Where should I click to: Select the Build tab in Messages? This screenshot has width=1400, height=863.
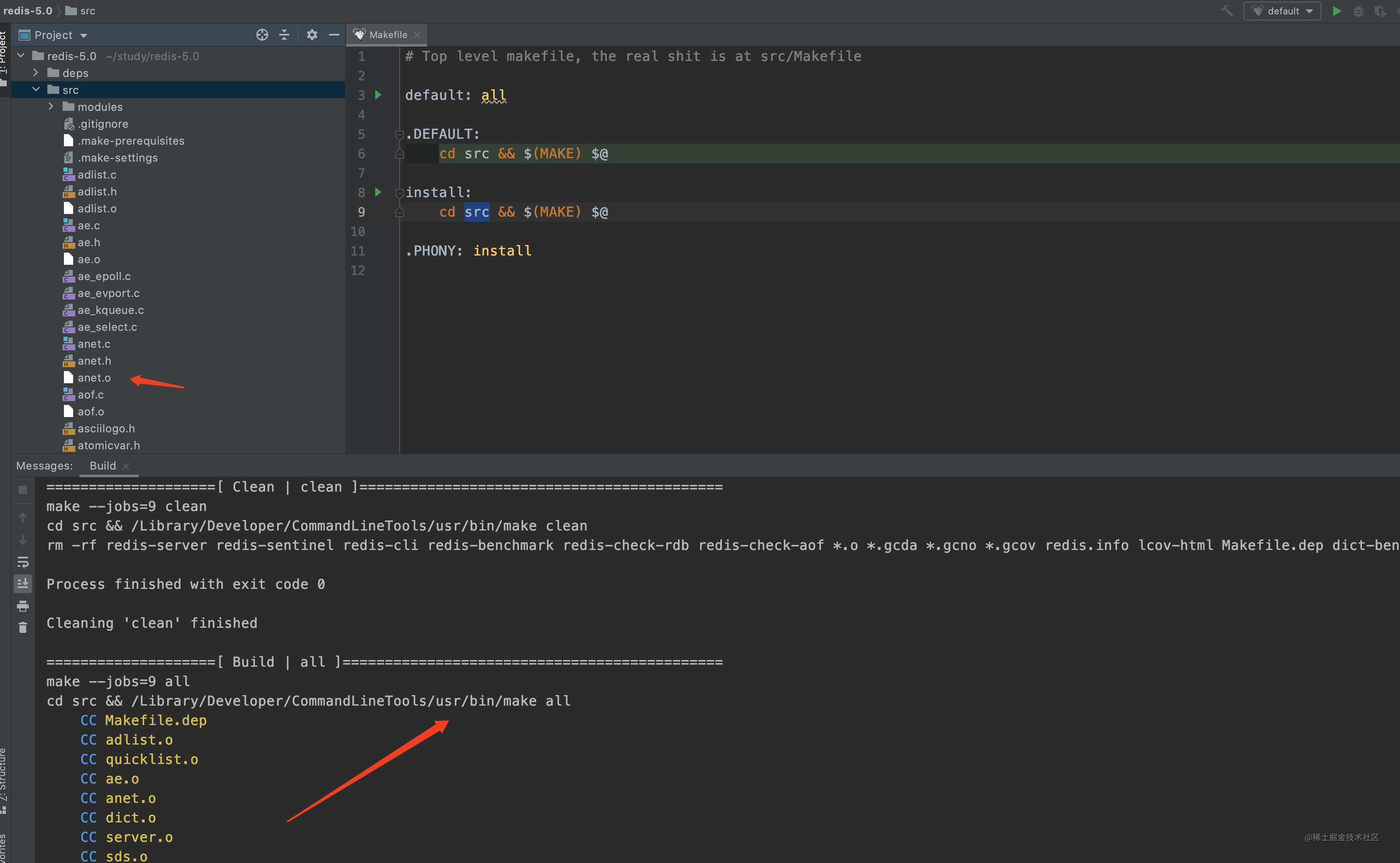coord(103,466)
